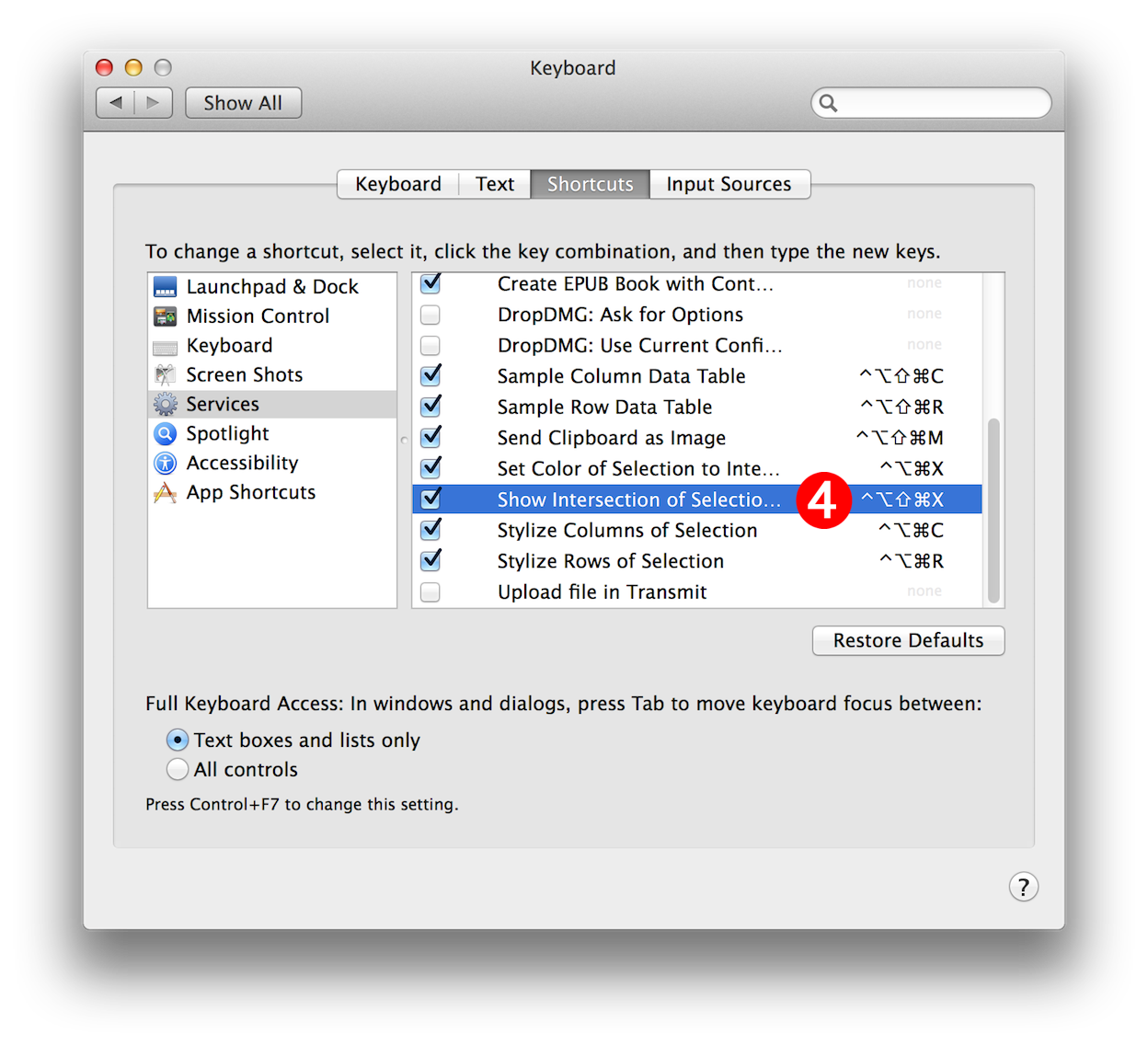
Task: Click the Spotlight magnifier icon
Action: tap(166, 434)
